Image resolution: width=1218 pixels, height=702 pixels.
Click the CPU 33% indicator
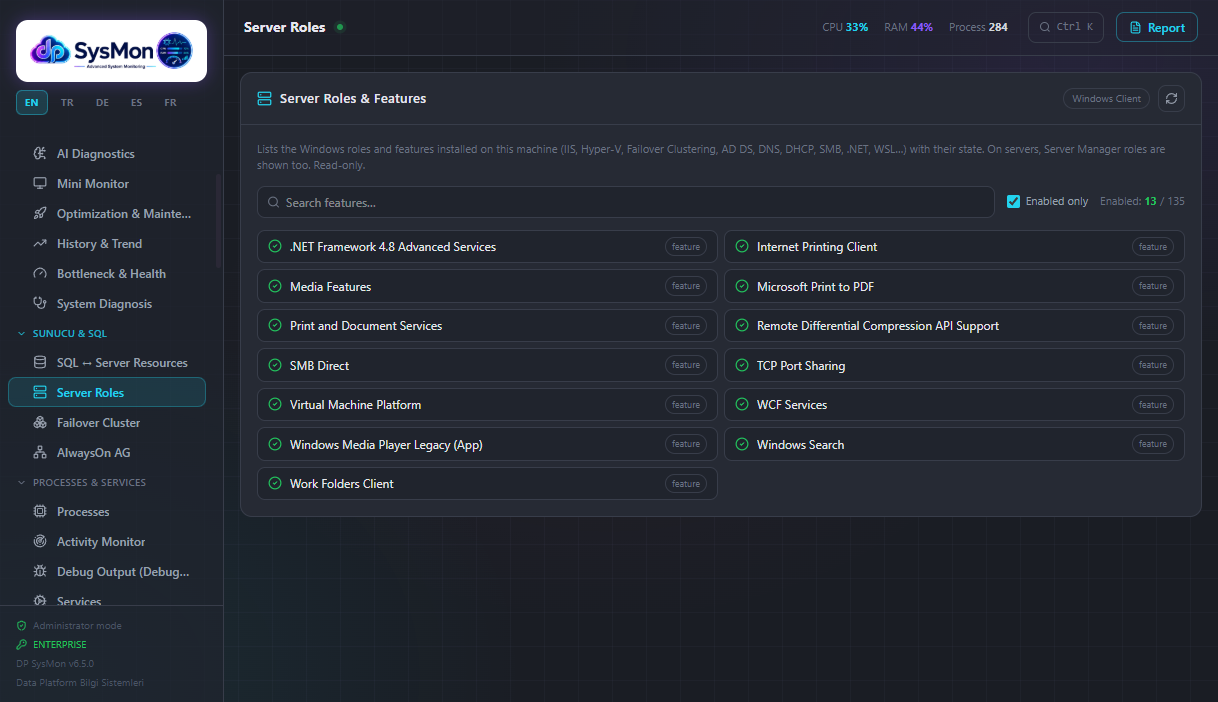(x=845, y=27)
